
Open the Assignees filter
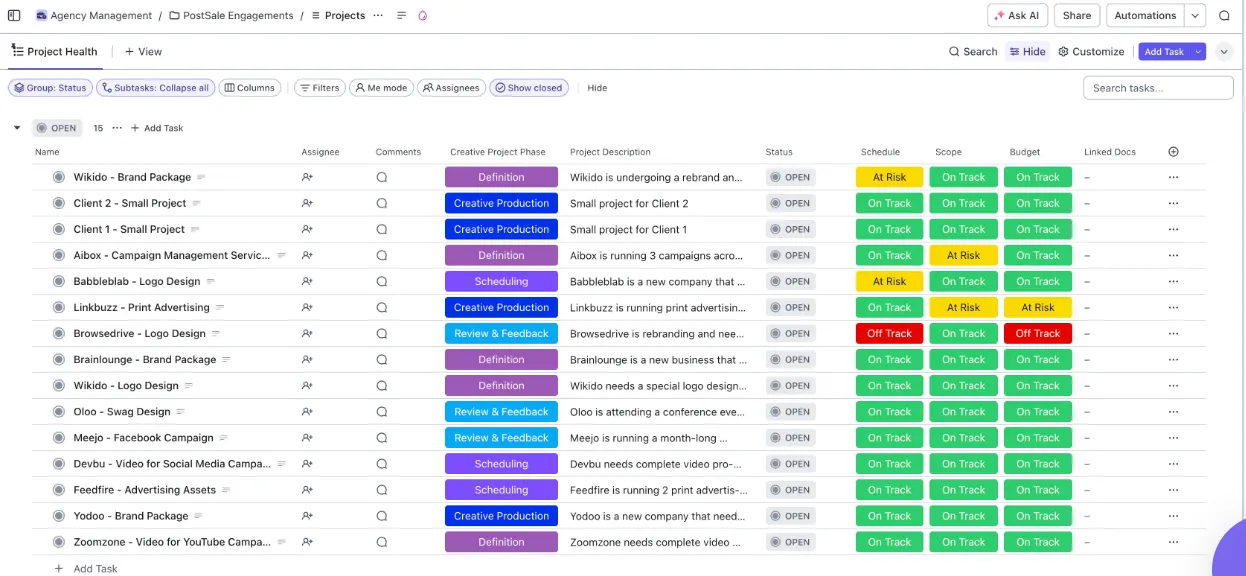451,88
